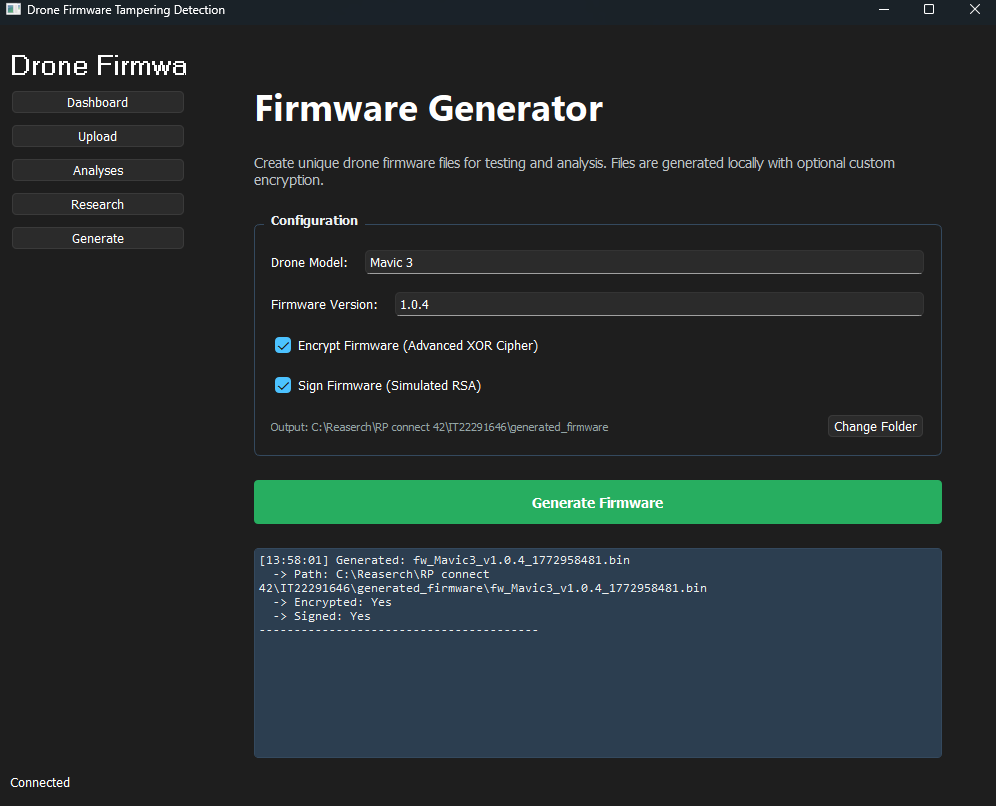This screenshot has height=806, width=996.
Task: Disable Encrypt Firmware (Advanced XOR Cipher)
Action: tap(283, 345)
